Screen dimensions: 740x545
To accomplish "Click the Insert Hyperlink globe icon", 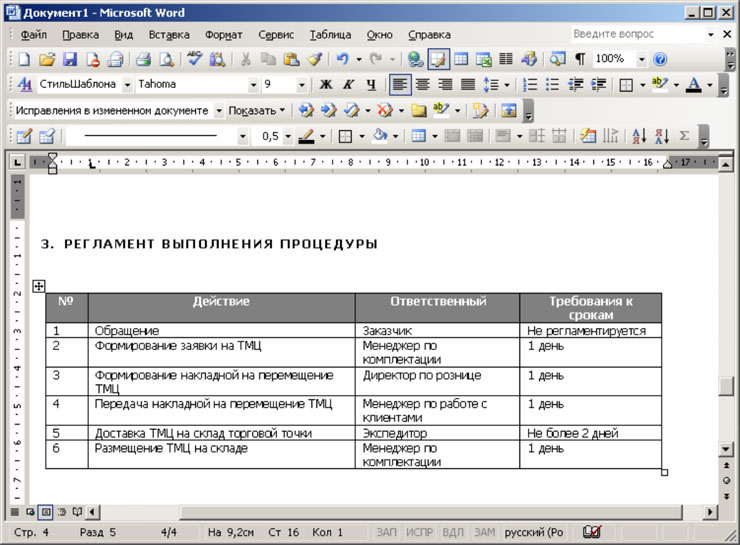I will pos(415,60).
